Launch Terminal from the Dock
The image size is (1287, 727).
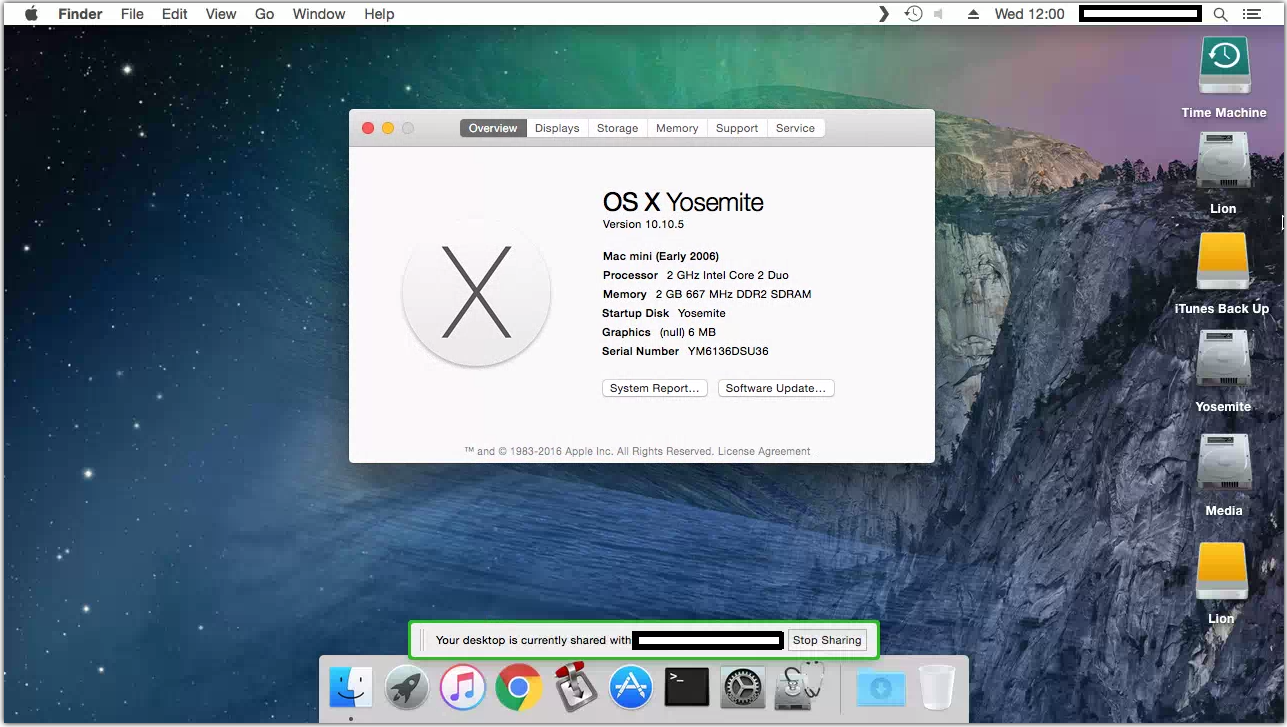687,687
